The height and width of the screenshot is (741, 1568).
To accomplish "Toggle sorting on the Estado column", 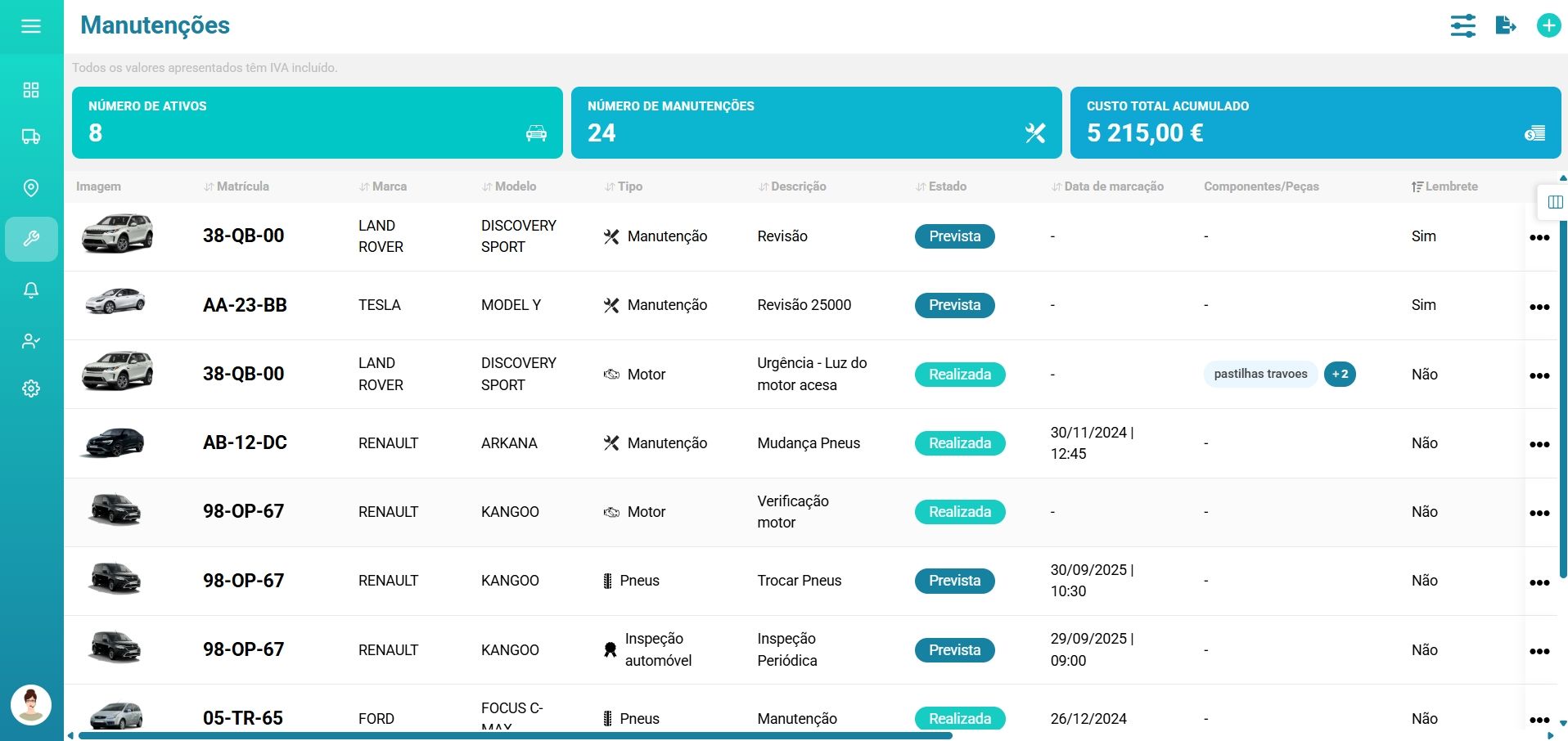I will pos(921,186).
